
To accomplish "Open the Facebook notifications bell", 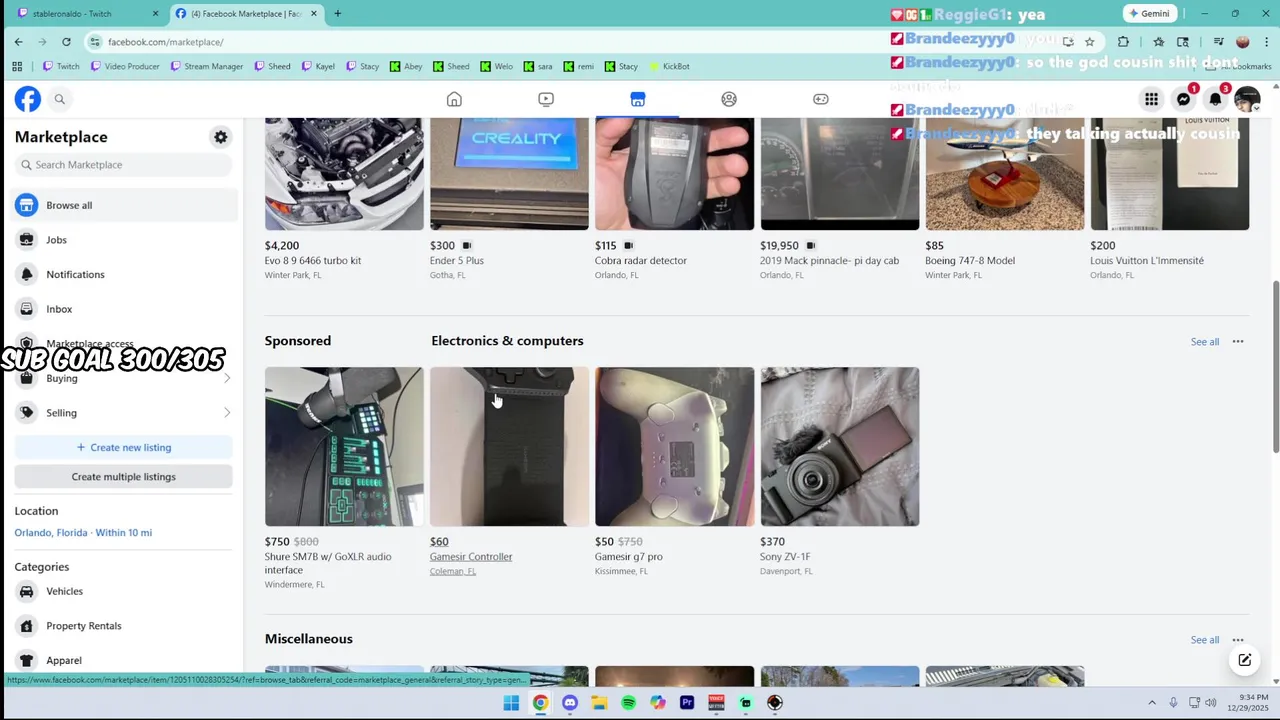I will pos(1216,99).
